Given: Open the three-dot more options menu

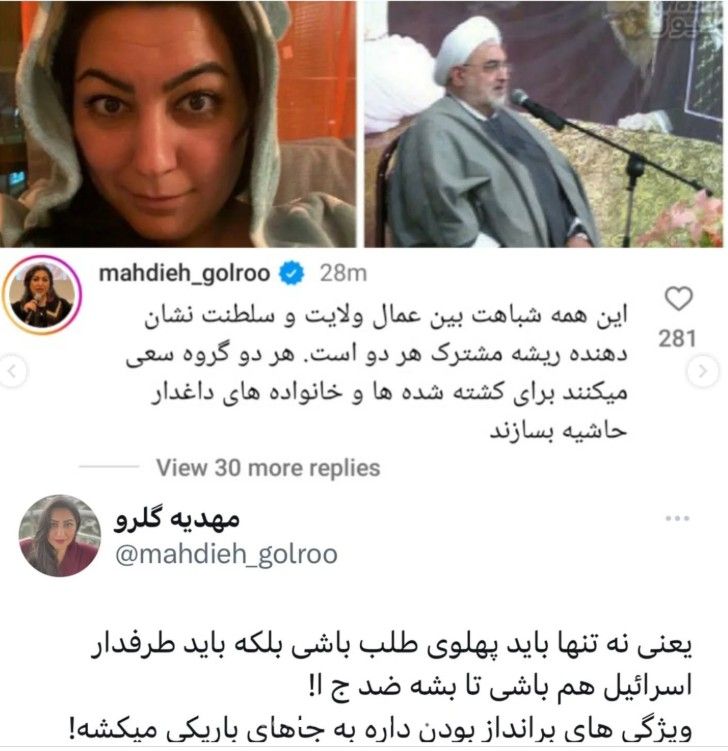Looking at the screenshot, I should (678, 518).
